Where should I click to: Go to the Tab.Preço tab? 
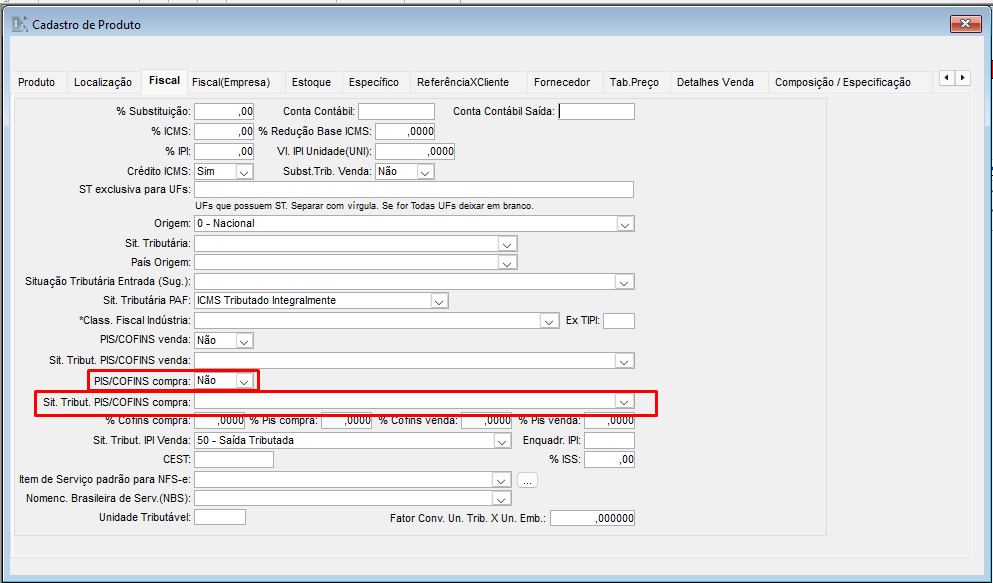[634, 82]
